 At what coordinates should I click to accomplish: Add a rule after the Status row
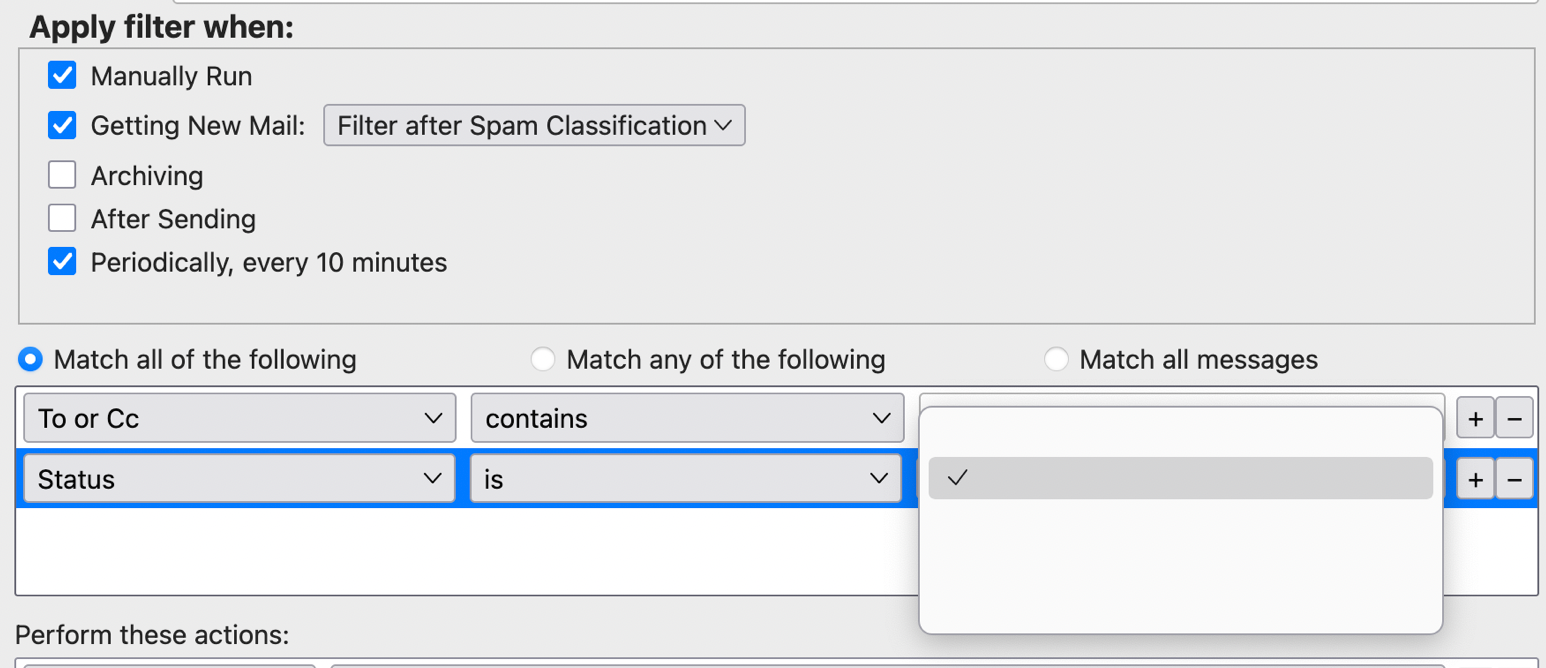pyautogui.click(x=1475, y=480)
